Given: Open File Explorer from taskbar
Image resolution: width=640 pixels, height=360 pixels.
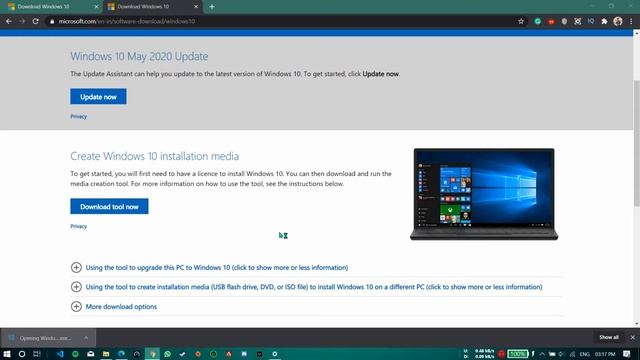Looking at the screenshot, I should pyautogui.click(x=106, y=354).
